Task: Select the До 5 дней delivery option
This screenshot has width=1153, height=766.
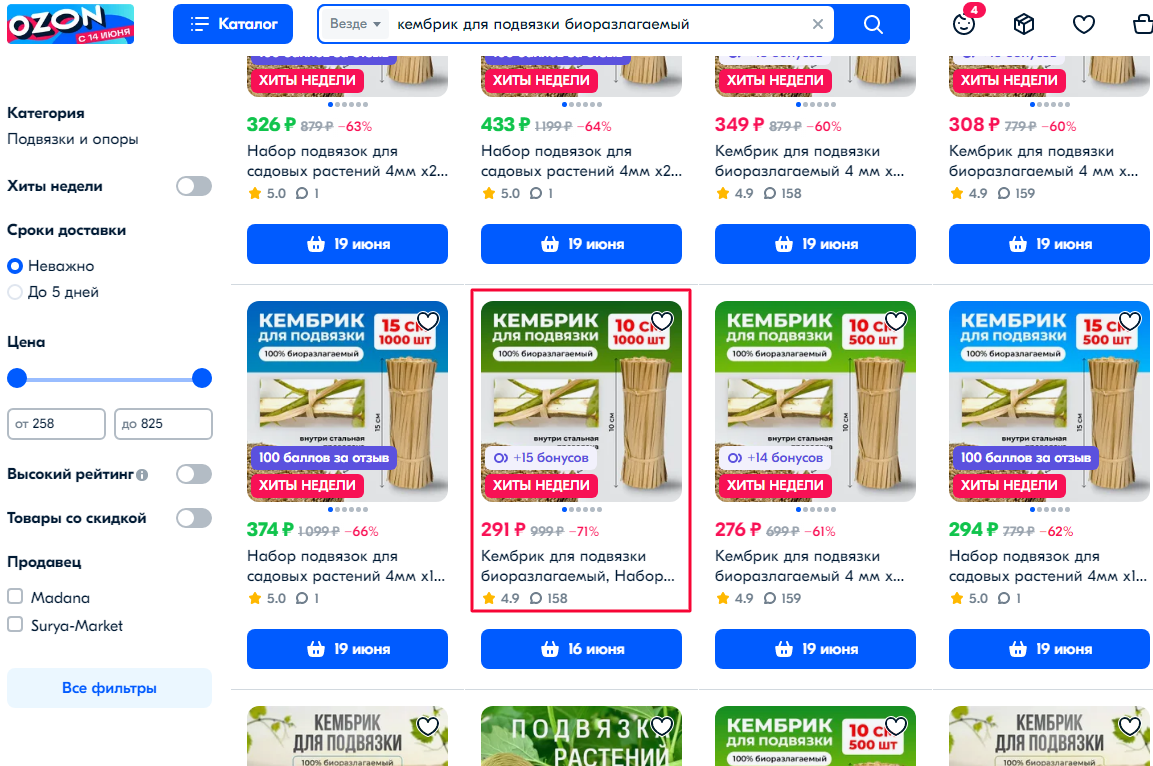Action: pos(15,292)
